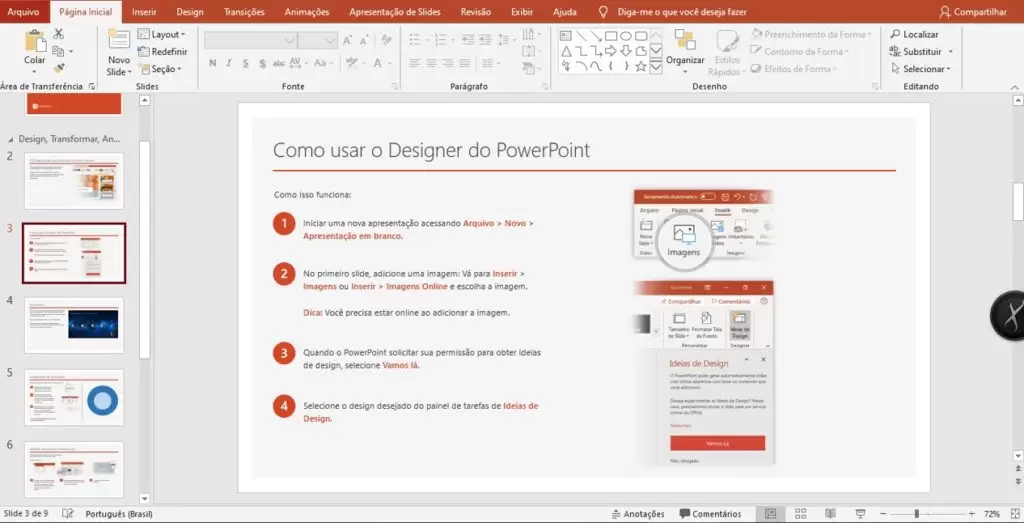Select the star shape in gallery
Viewport: 1024px width, 523px height.
641,67
